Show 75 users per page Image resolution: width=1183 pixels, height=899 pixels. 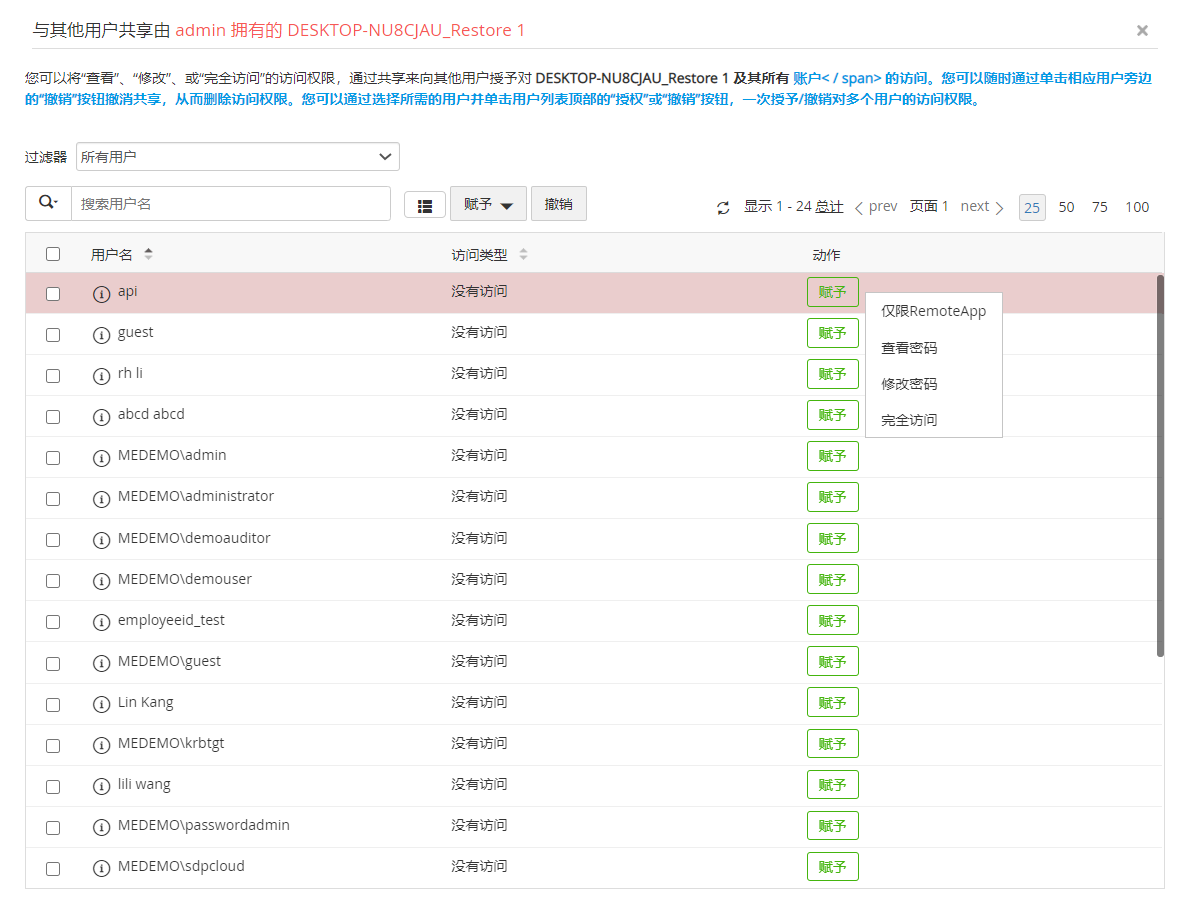point(1100,207)
